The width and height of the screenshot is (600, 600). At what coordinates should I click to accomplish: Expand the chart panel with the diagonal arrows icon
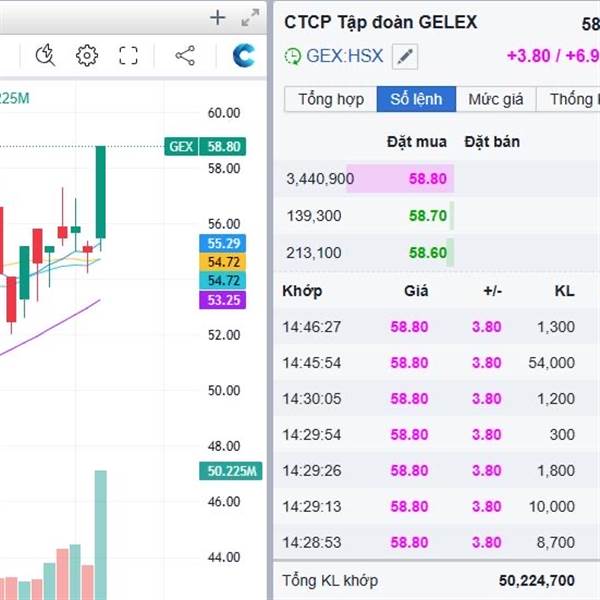[249, 17]
